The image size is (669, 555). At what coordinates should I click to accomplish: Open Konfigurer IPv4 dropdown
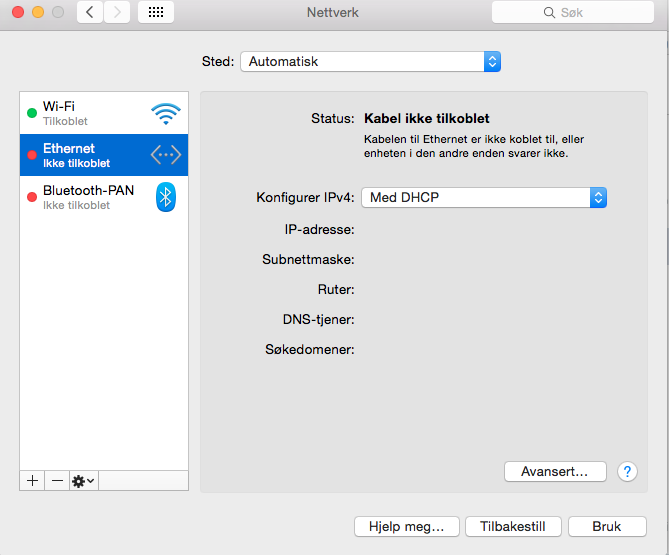(484, 198)
